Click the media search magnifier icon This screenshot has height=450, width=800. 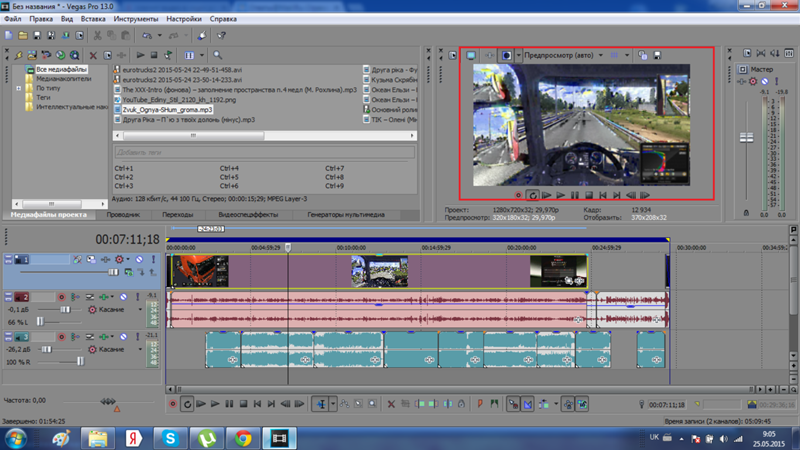[x=217, y=55]
